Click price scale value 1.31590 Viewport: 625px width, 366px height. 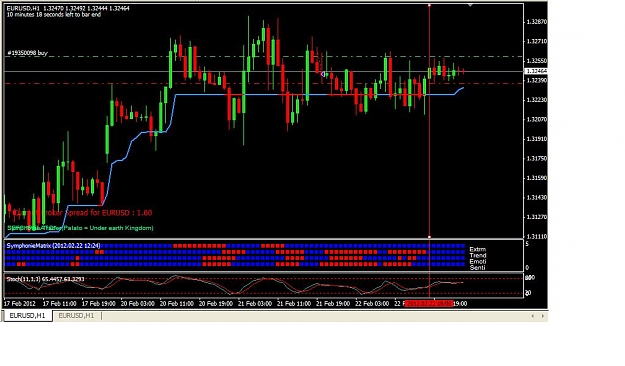pyautogui.click(x=537, y=178)
